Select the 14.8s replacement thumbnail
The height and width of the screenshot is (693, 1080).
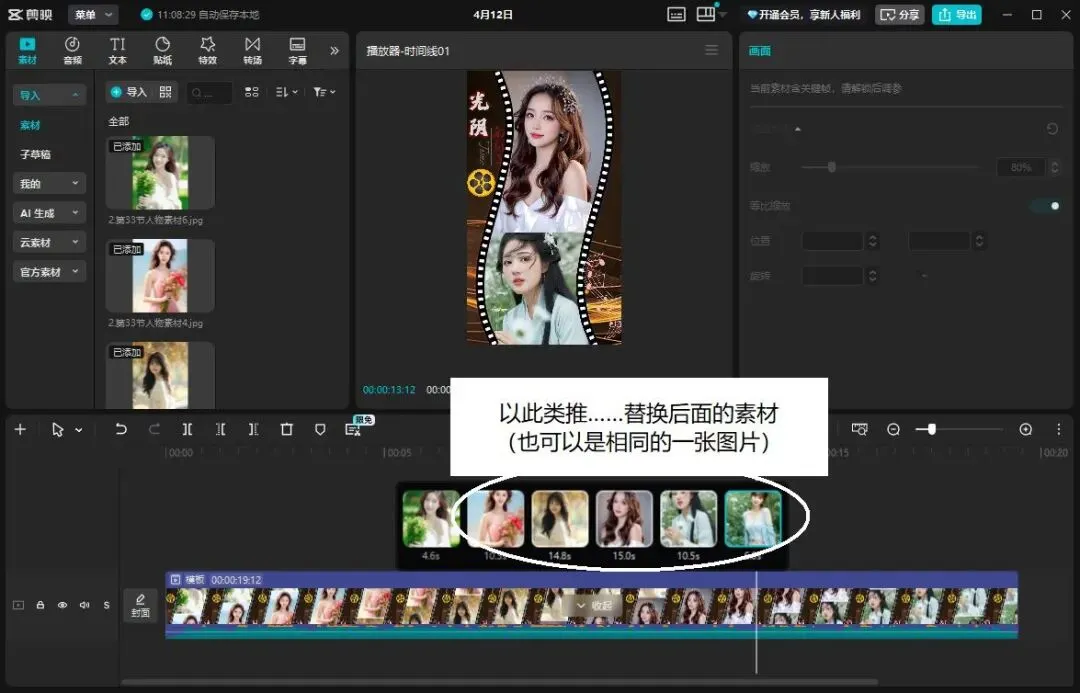tap(560, 519)
